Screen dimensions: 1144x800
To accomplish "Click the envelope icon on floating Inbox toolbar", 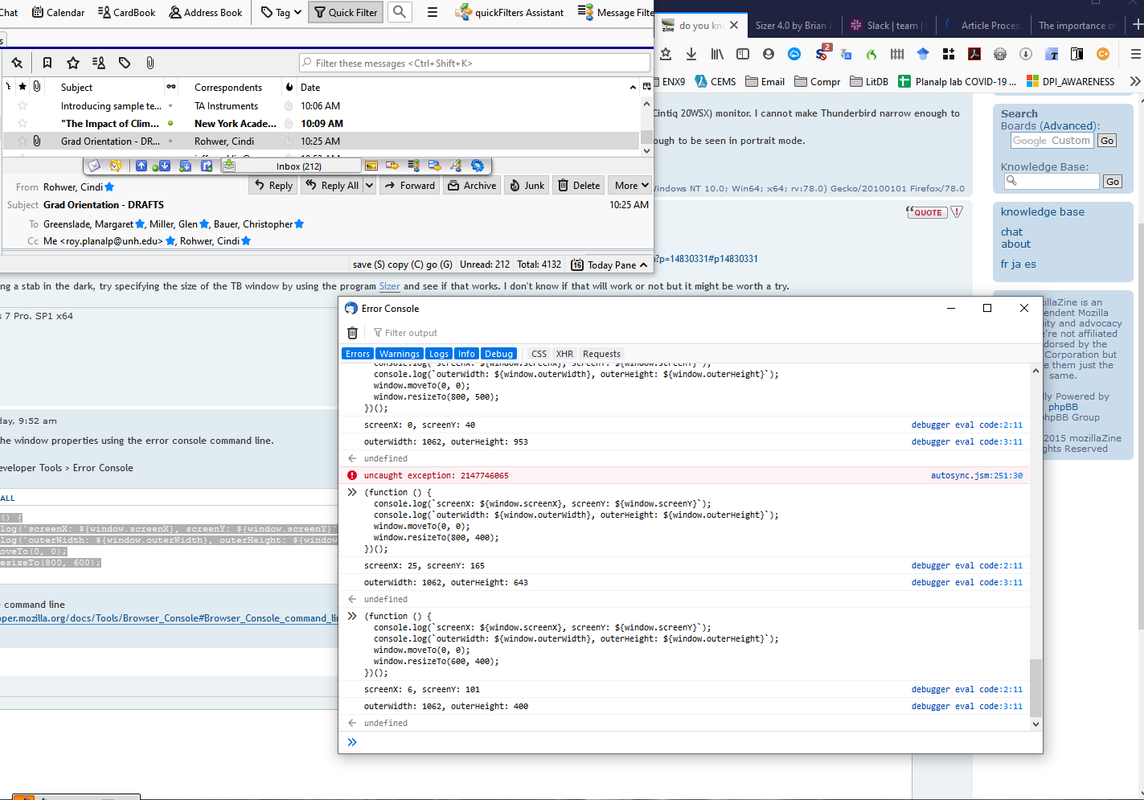I will [x=94, y=166].
